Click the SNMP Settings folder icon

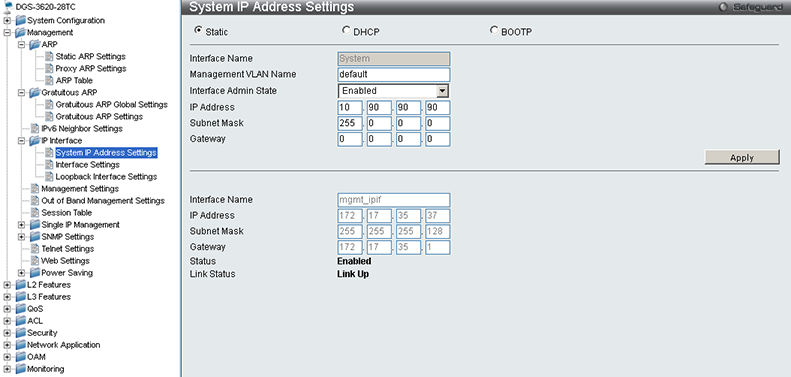pos(34,237)
